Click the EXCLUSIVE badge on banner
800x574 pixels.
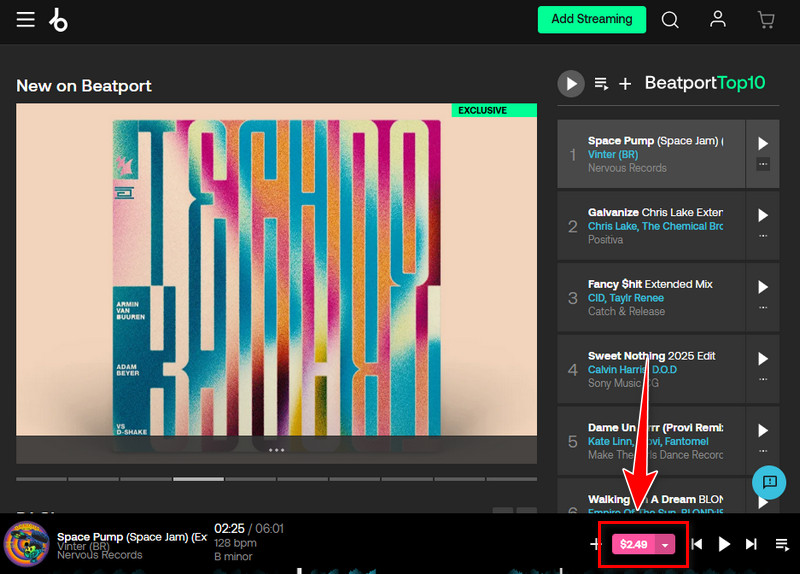[x=493, y=110]
